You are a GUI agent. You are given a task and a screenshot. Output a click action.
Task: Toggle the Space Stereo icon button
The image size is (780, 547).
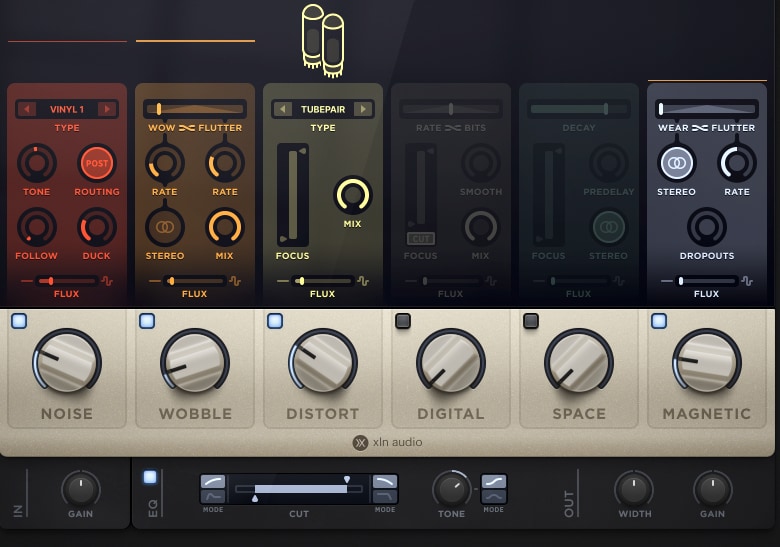click(x=608, y=227)
